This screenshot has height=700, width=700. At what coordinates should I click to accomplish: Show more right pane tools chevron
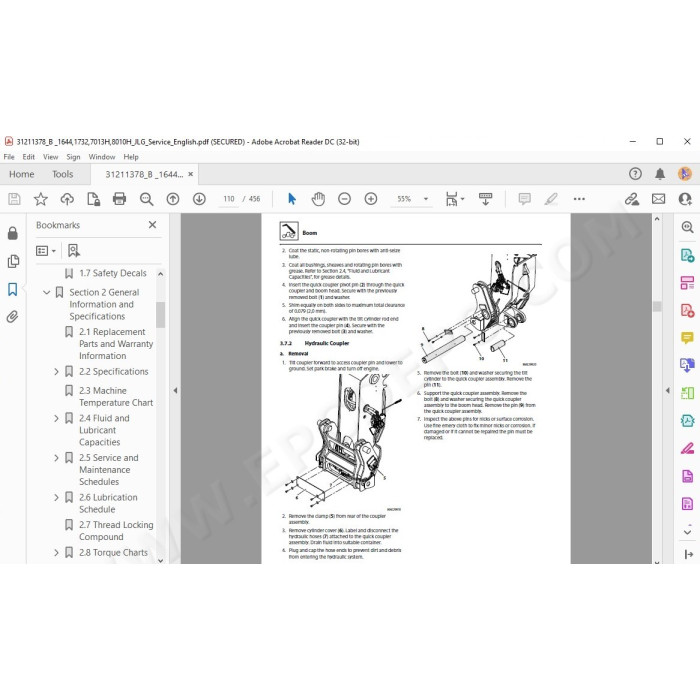coord(687,532)
